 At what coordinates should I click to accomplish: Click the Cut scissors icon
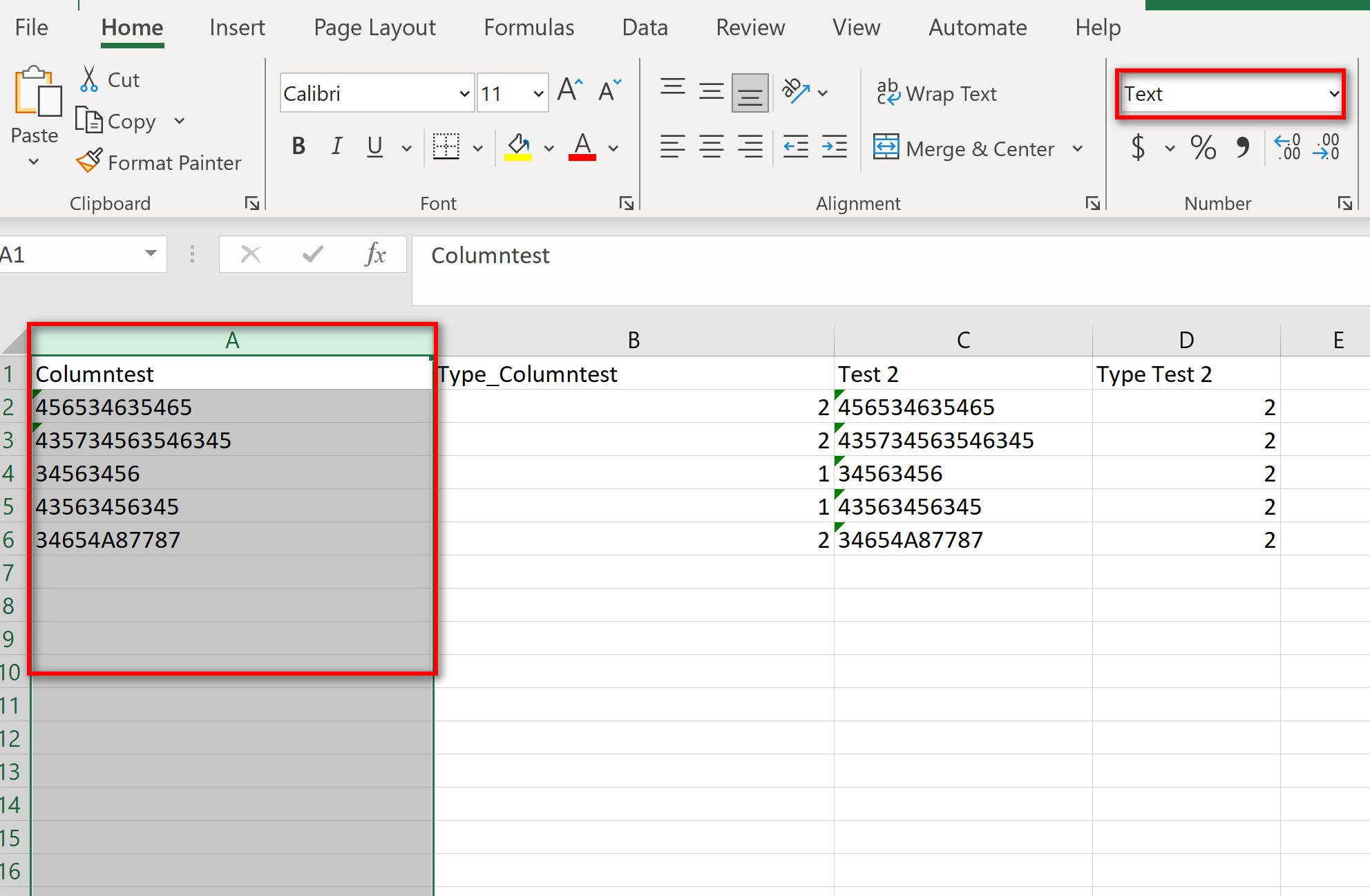[89, 79]
